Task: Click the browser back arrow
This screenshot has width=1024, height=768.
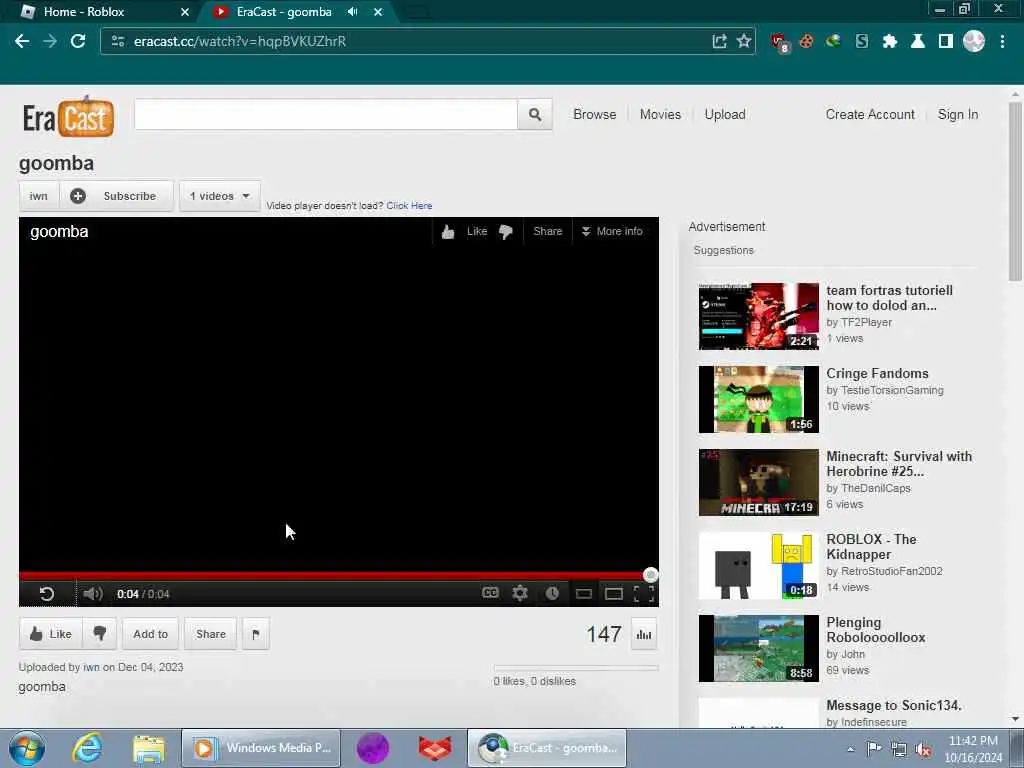Action: 22,41
